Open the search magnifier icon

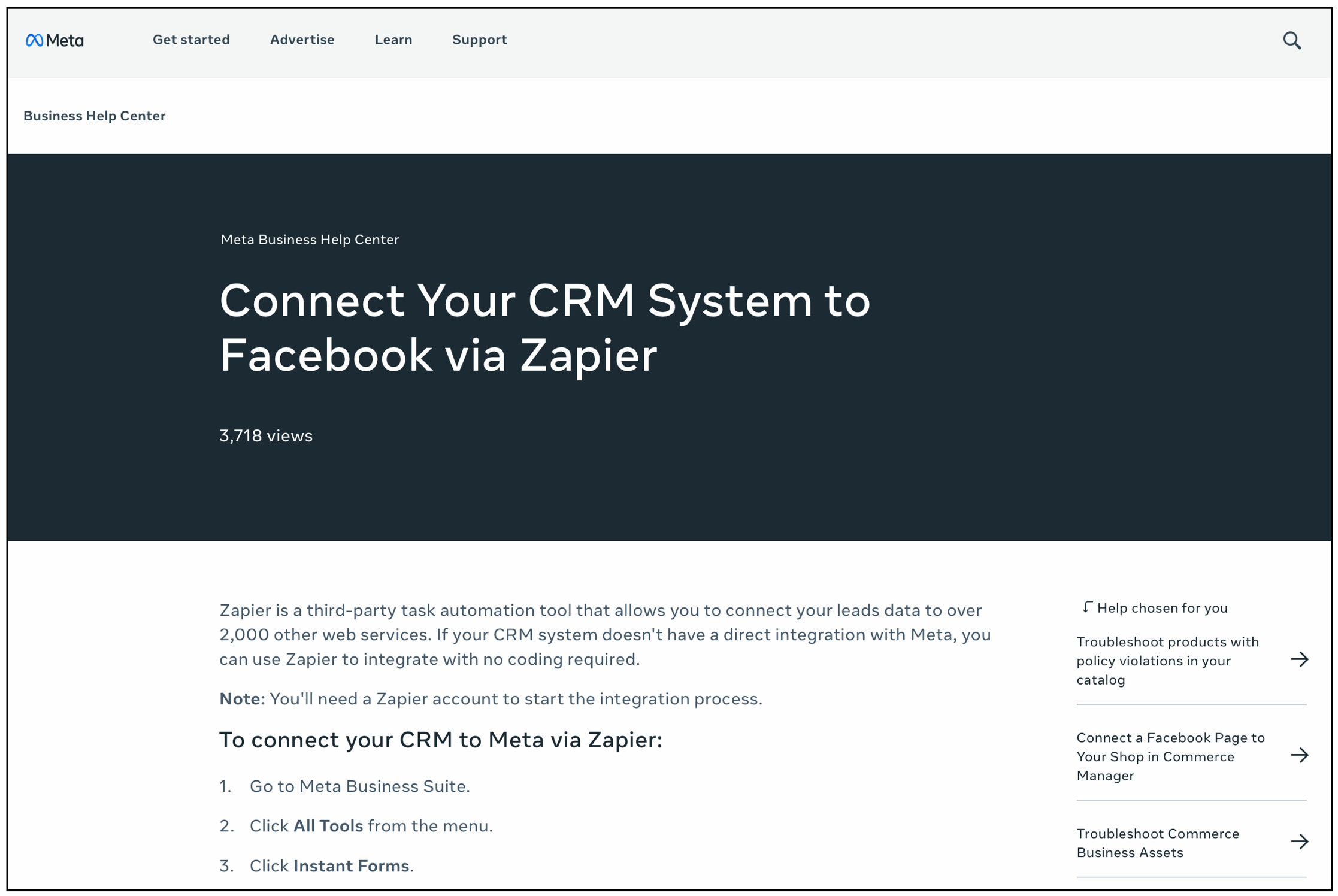pos(1292,40)
